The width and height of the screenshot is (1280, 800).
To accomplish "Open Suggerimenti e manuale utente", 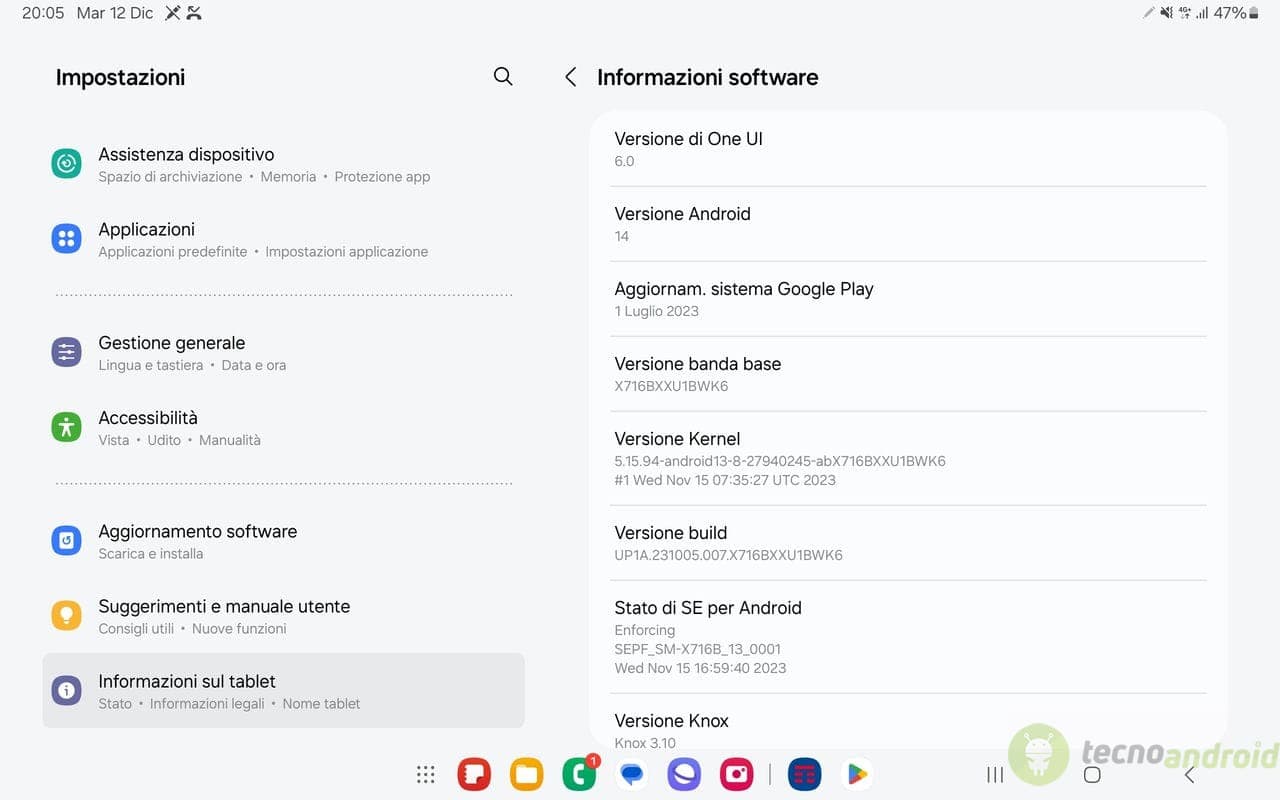I will tap(283, 616).
